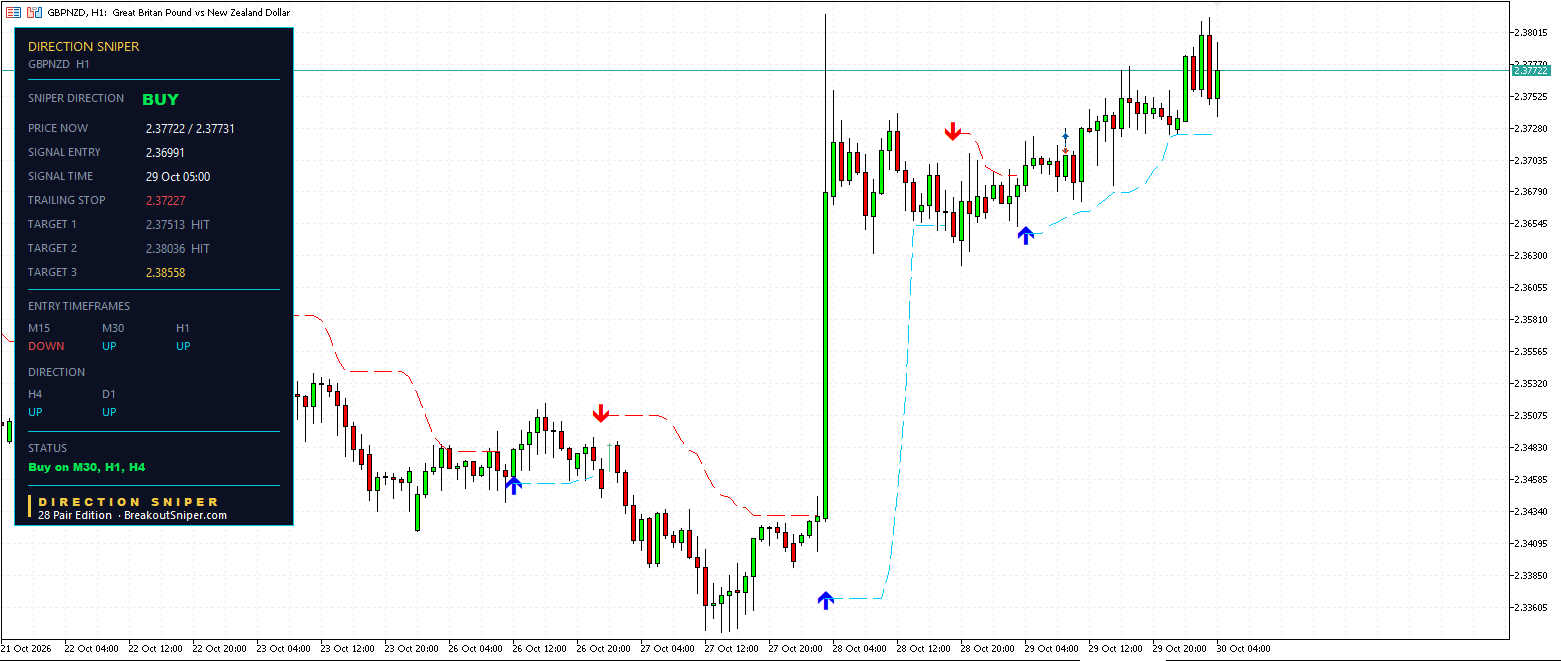1561x661 pixels.
Task: Open the One Click Trading panel icon
Action: point(13,13)
